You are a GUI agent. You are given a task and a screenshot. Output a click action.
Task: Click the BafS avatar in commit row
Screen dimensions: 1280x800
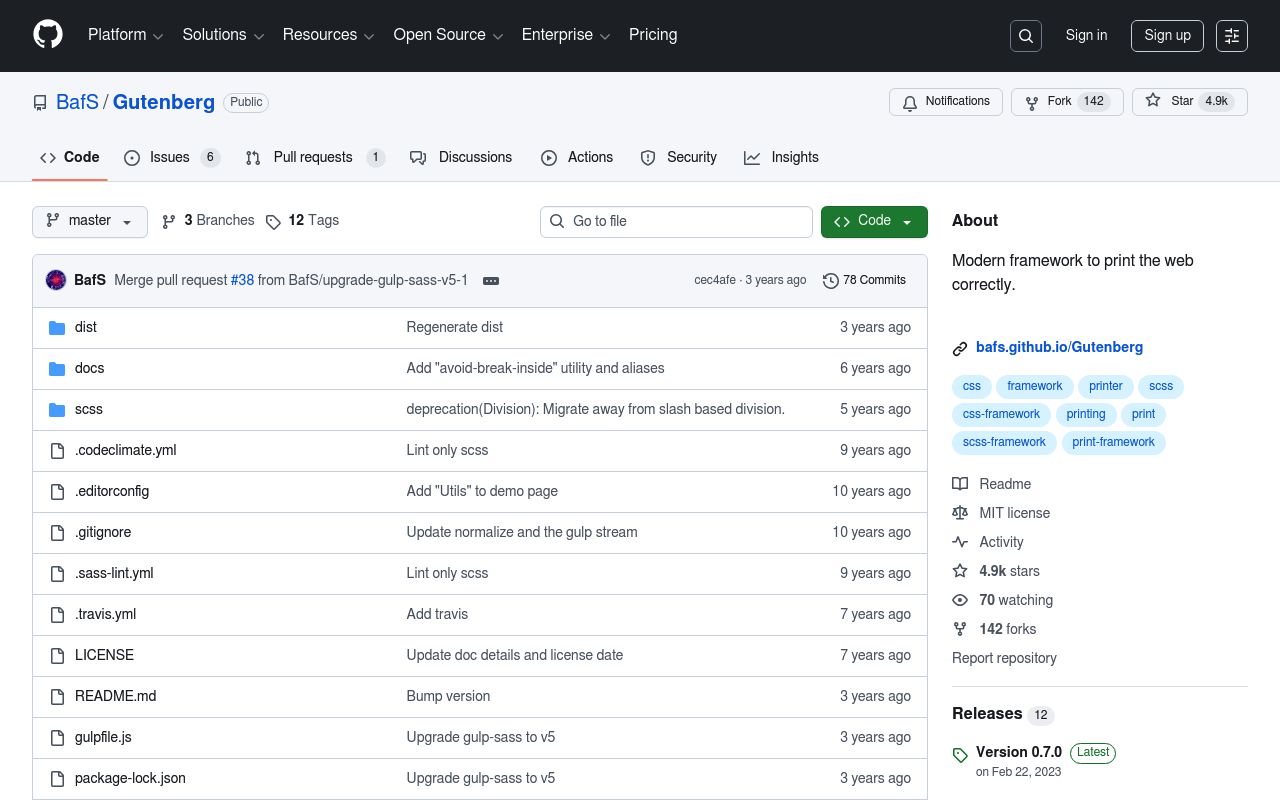pos(56,280)
